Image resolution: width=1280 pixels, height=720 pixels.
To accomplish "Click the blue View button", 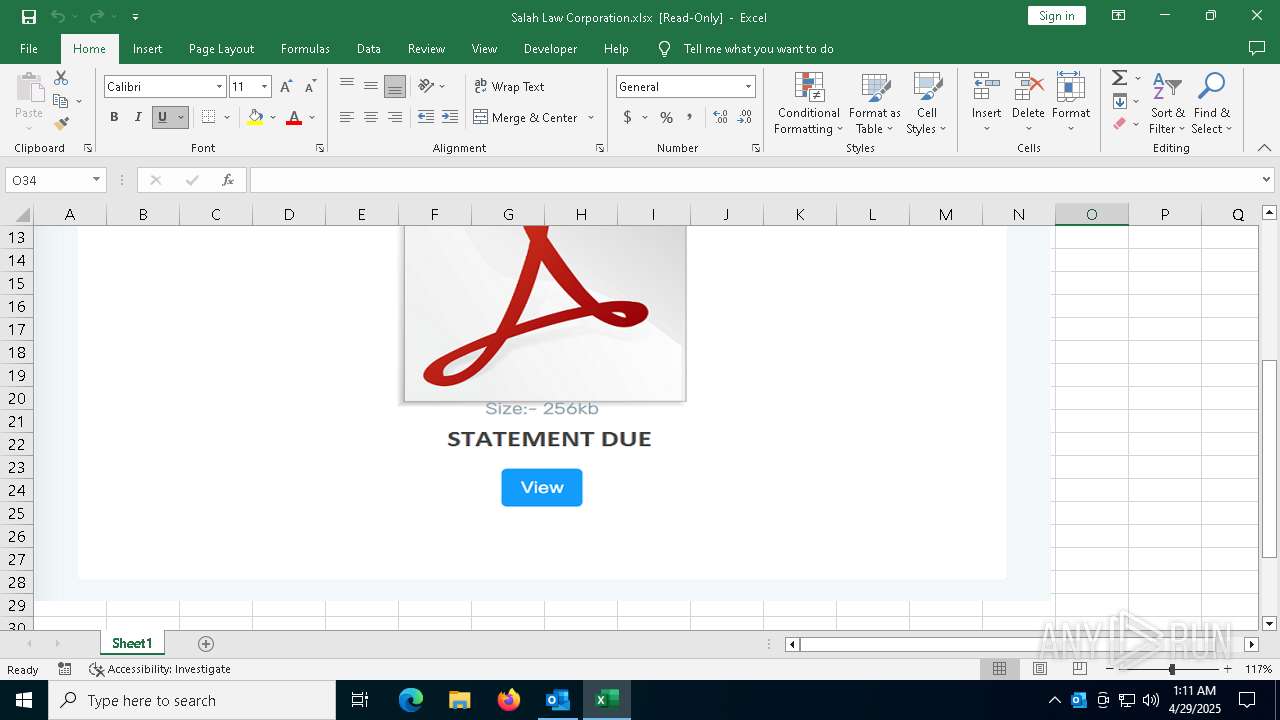I will click(x=541, y=487).
